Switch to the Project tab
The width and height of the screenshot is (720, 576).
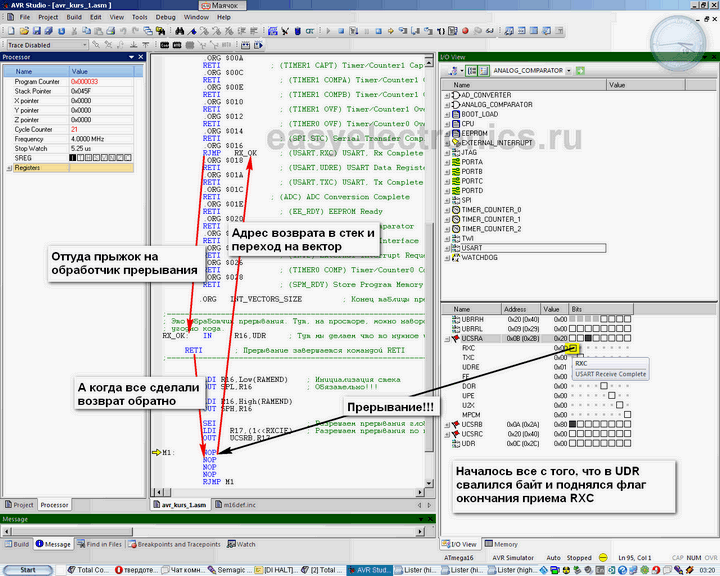click(19, 505)
